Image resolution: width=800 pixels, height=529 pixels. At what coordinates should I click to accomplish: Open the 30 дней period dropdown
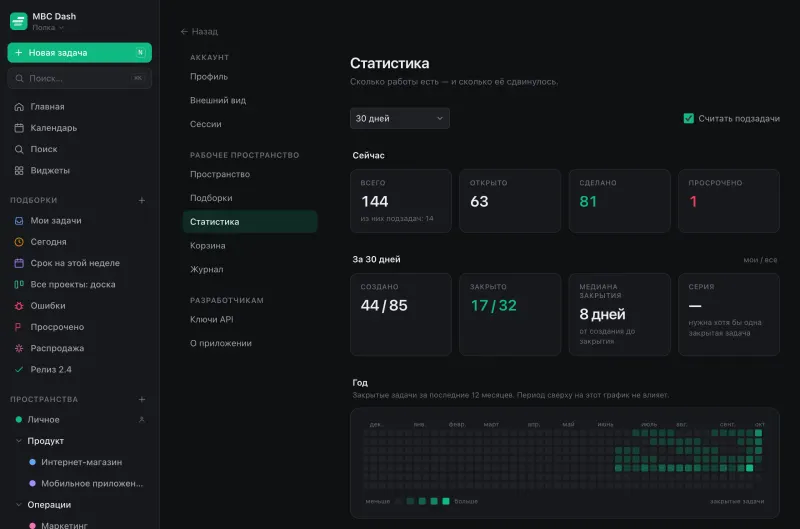tap(399, 118)
